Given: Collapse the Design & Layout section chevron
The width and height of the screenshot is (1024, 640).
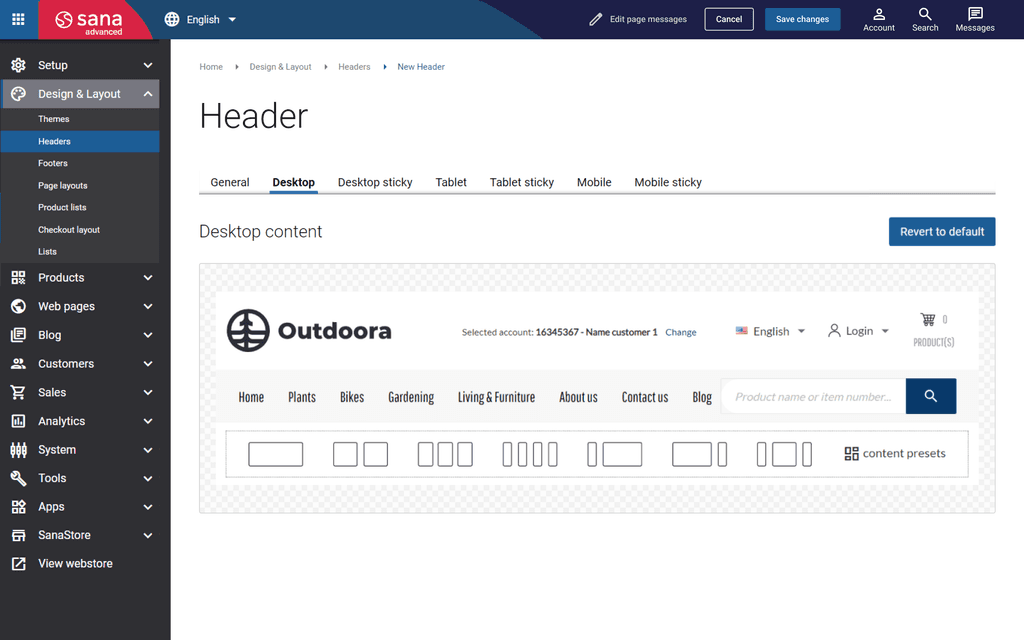Looking at the screenshot, I should 148,94.
